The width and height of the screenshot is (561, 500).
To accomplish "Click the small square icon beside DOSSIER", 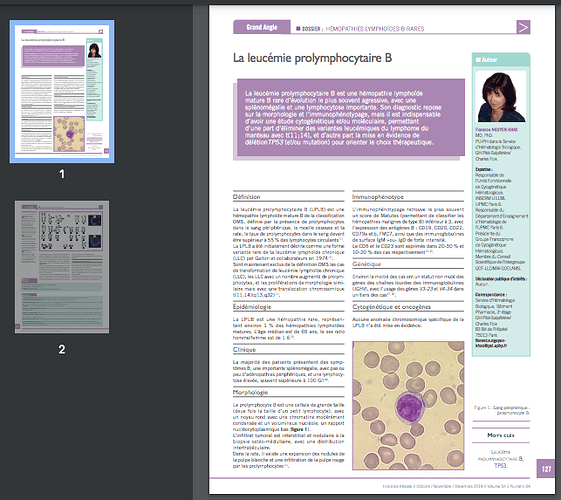I will [298, 28].
